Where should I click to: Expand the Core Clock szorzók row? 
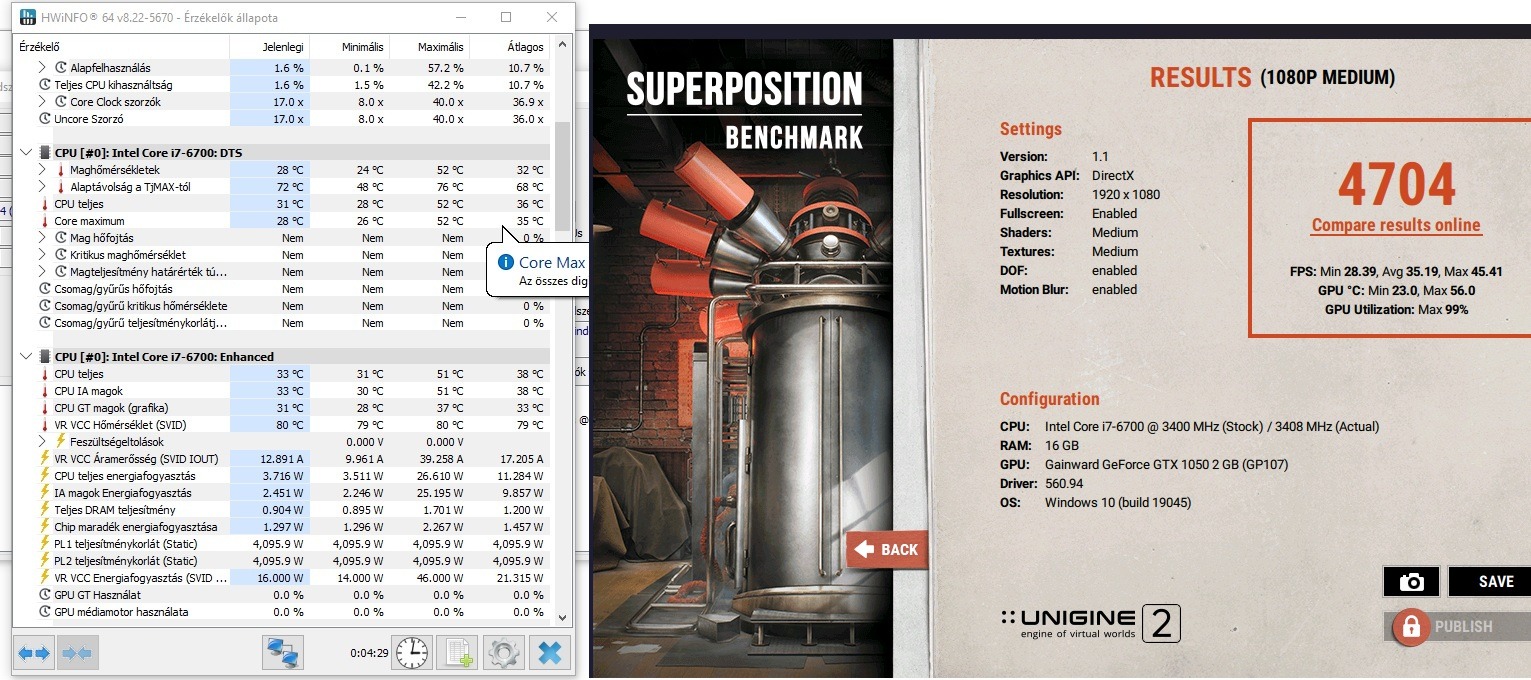click(42, 102)
